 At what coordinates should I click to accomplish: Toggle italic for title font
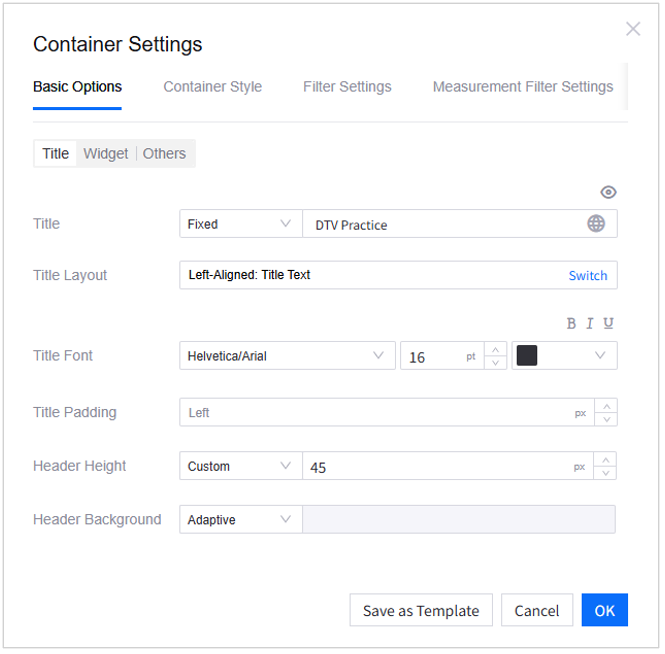(x=590, y=323)
